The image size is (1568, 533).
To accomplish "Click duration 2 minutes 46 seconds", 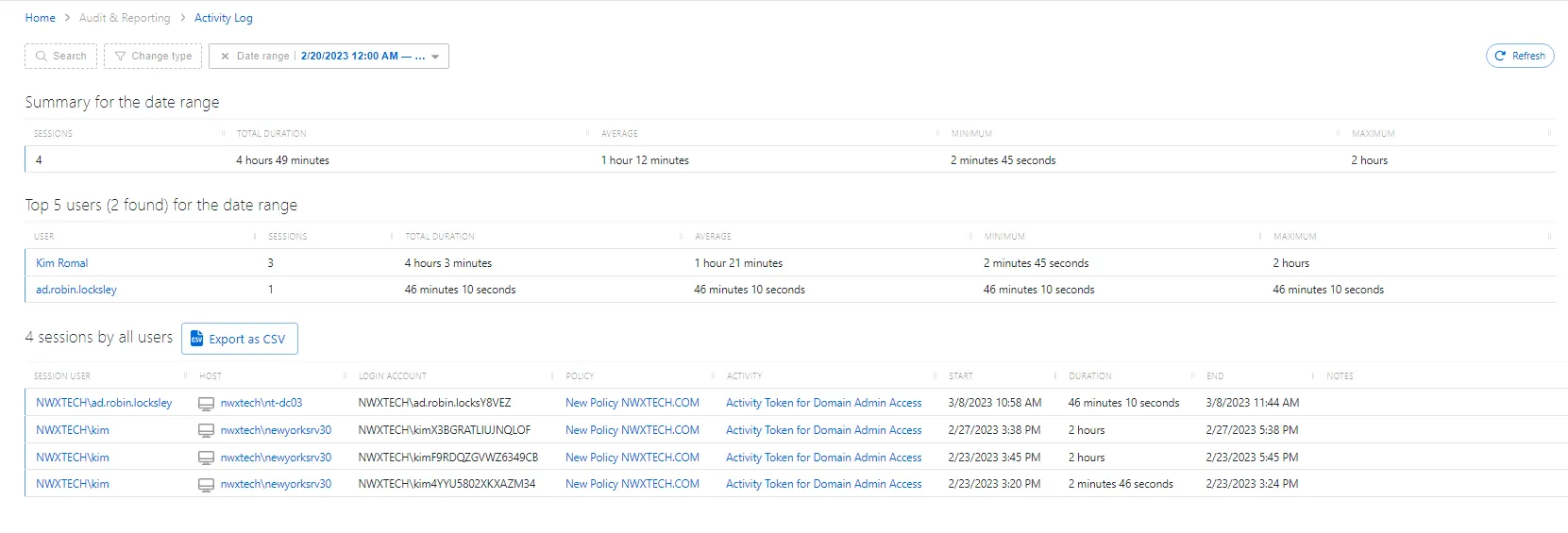I will 1121,484.
